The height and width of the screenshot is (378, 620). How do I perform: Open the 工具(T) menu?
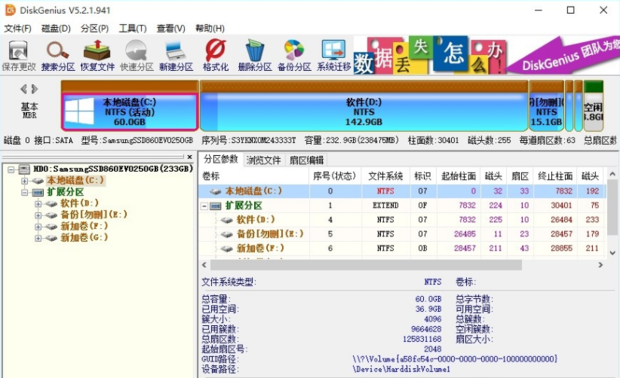[x=132, y=28]
